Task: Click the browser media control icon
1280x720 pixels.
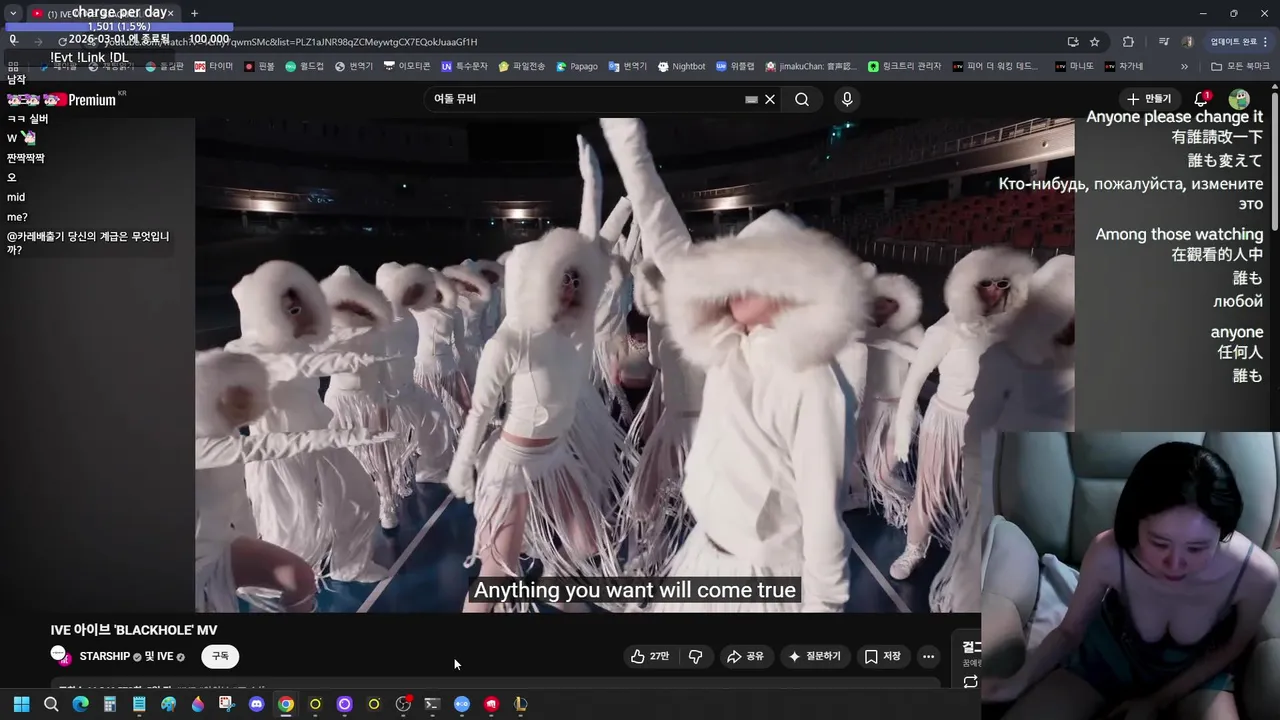Action: (1164, 42)
